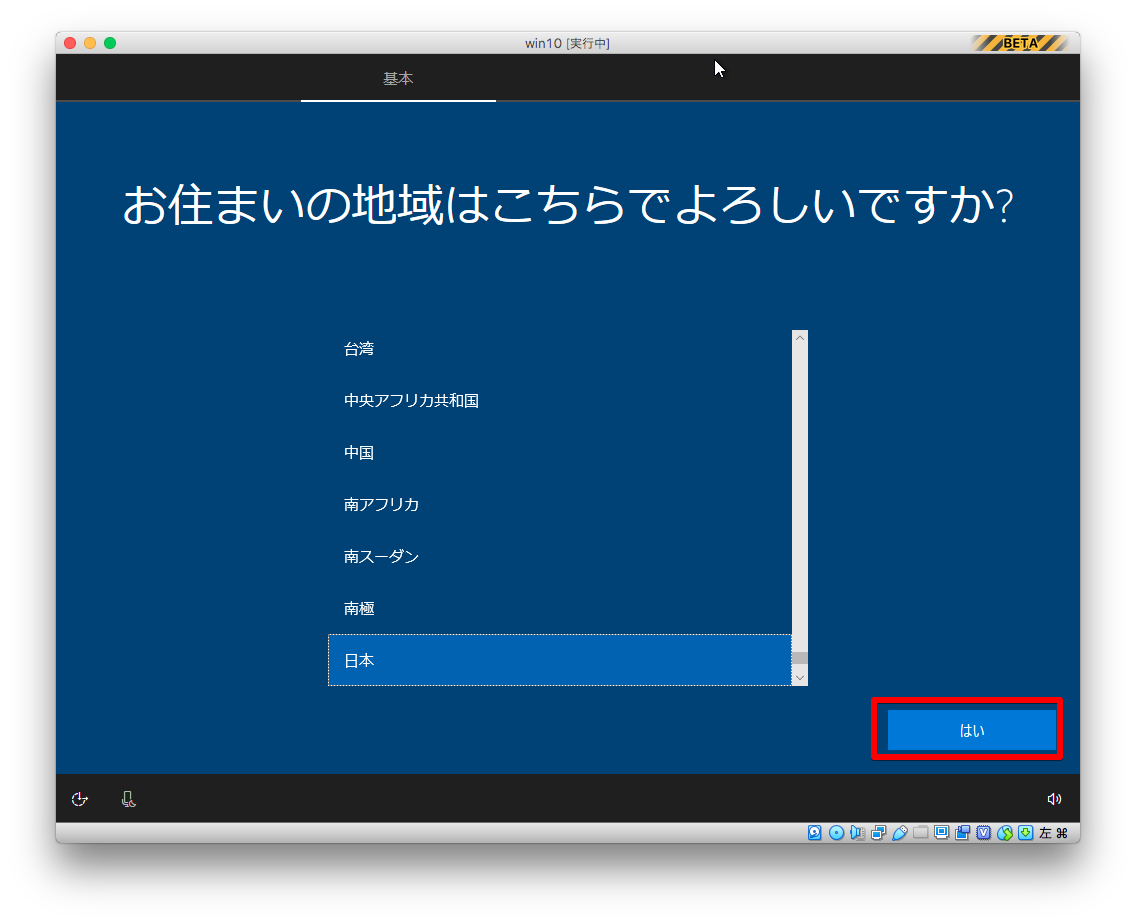Click the region list scroll up arrow

(x=800, y=338)
